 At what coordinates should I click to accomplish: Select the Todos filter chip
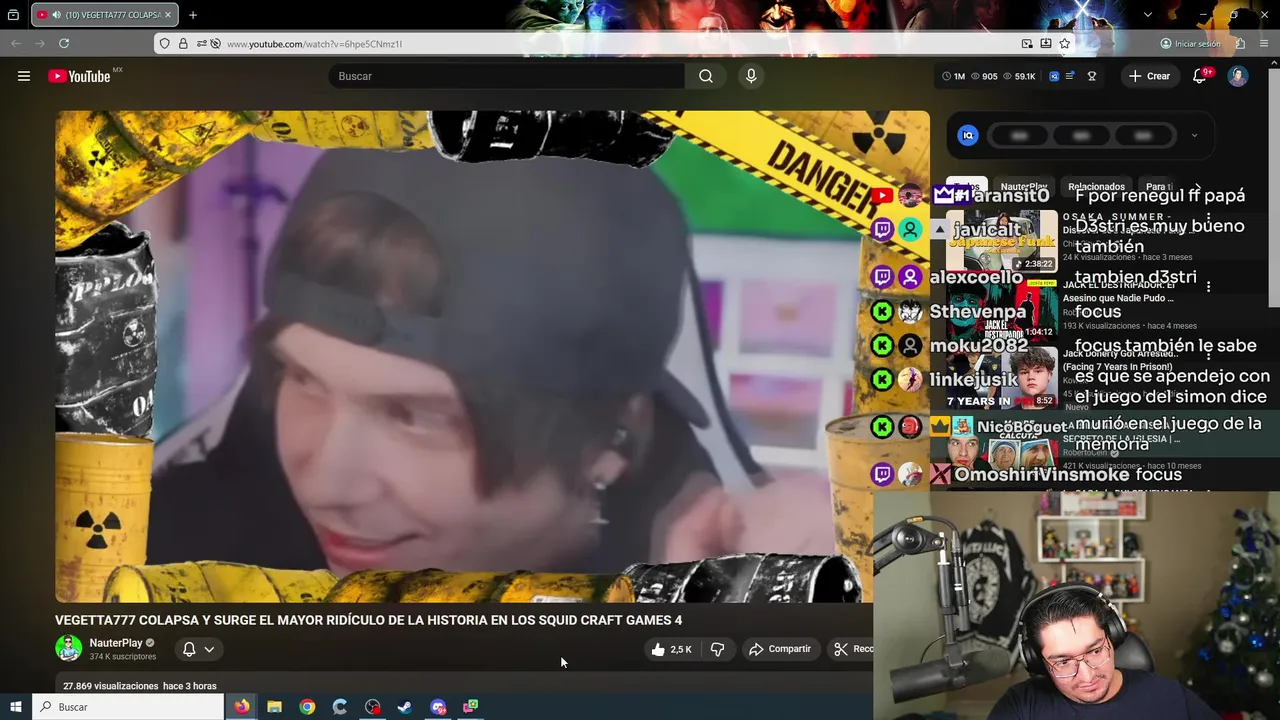pyautogui.click(x=966, y=187)
